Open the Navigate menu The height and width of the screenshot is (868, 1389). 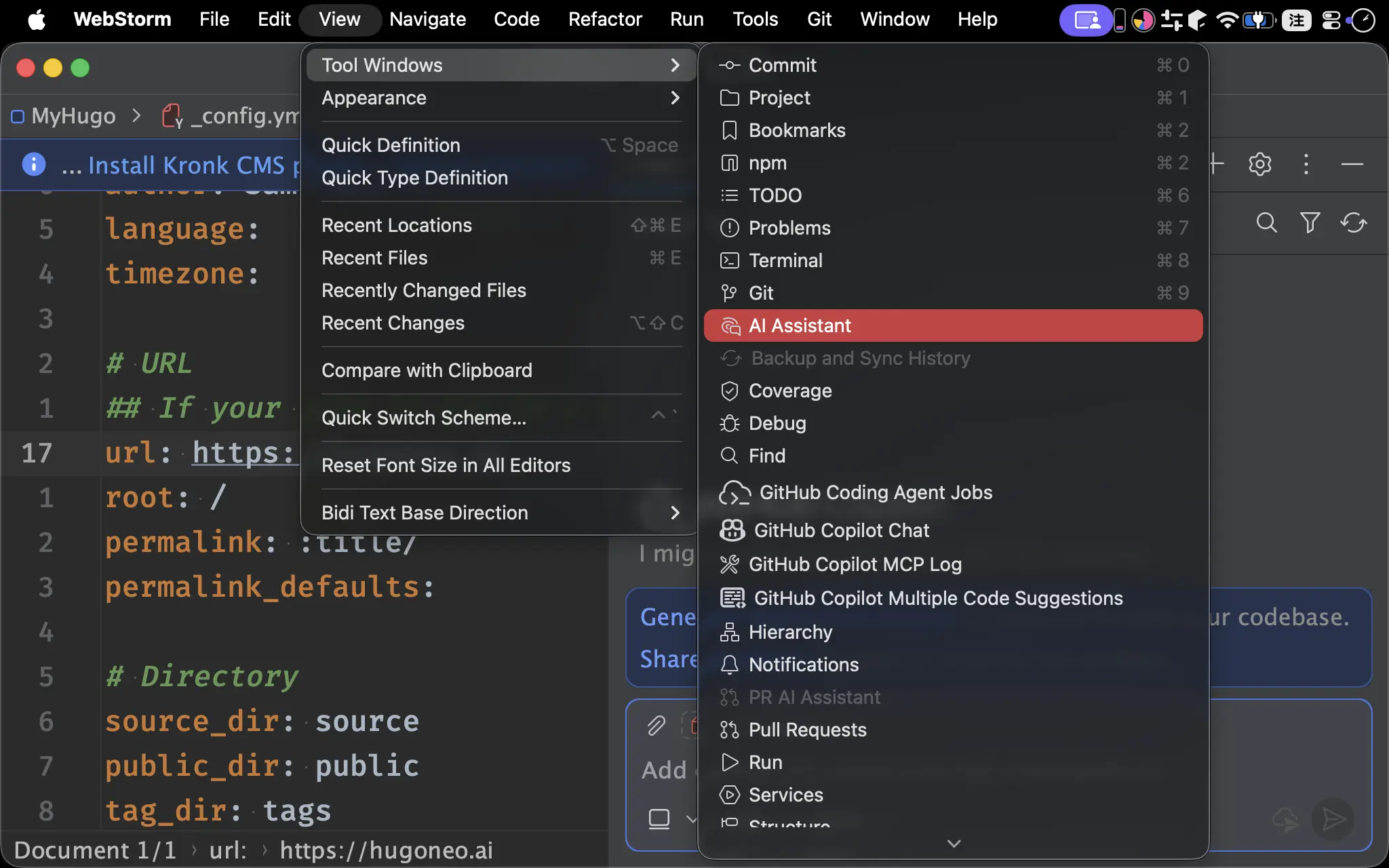[427, 19]
